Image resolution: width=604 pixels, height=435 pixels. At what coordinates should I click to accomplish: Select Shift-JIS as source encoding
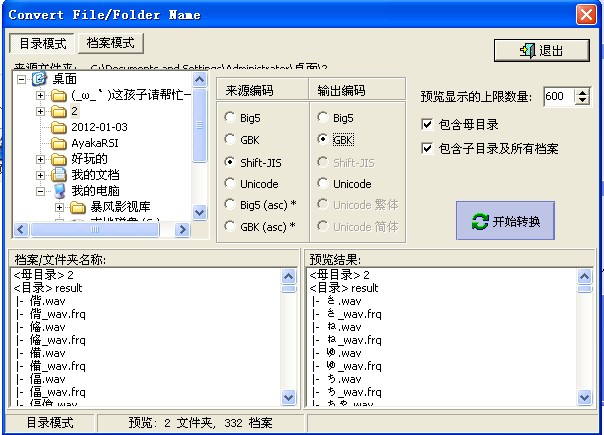click(230, 162)
